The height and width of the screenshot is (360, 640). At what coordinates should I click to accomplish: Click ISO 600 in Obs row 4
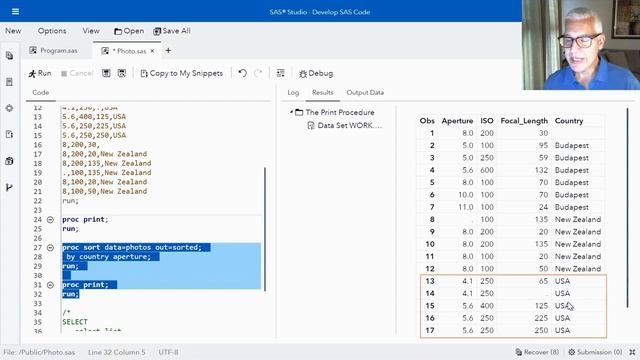coord(487,170)
